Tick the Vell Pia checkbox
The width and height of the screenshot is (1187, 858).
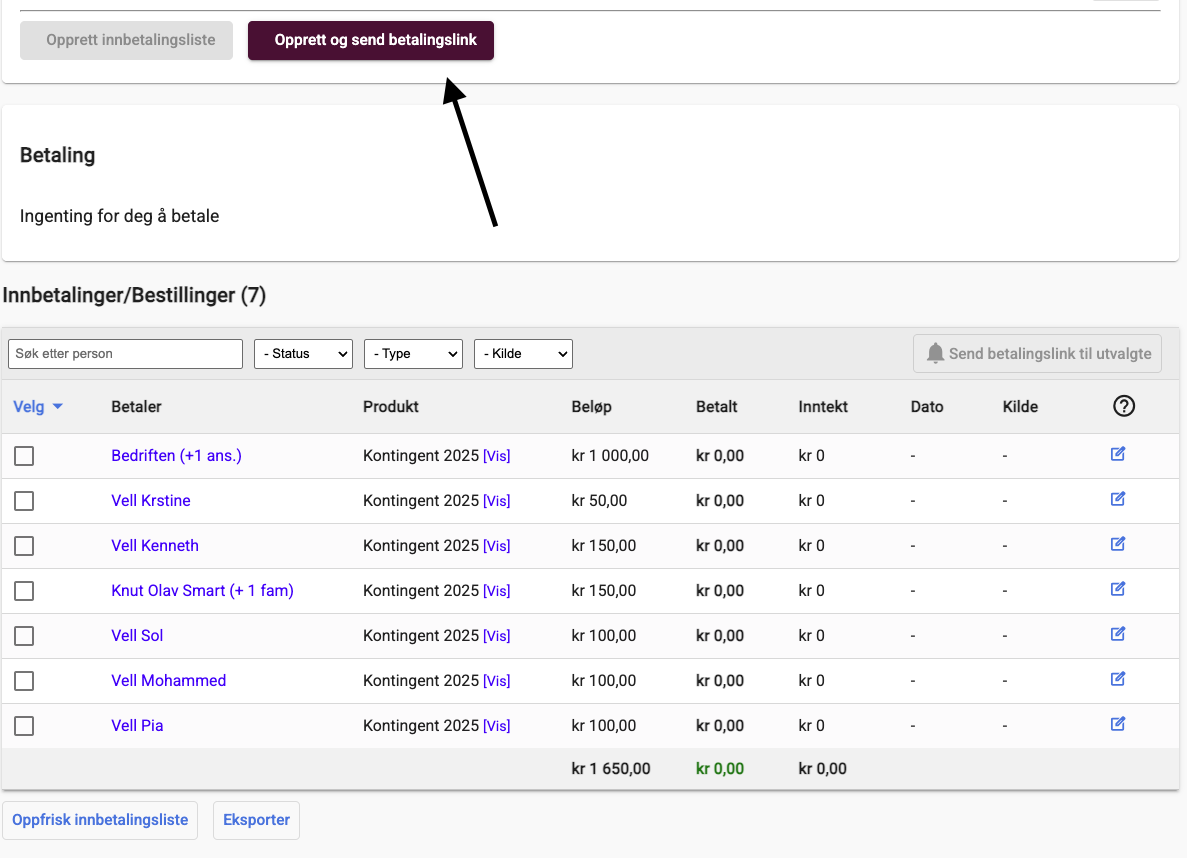(24, 726)
